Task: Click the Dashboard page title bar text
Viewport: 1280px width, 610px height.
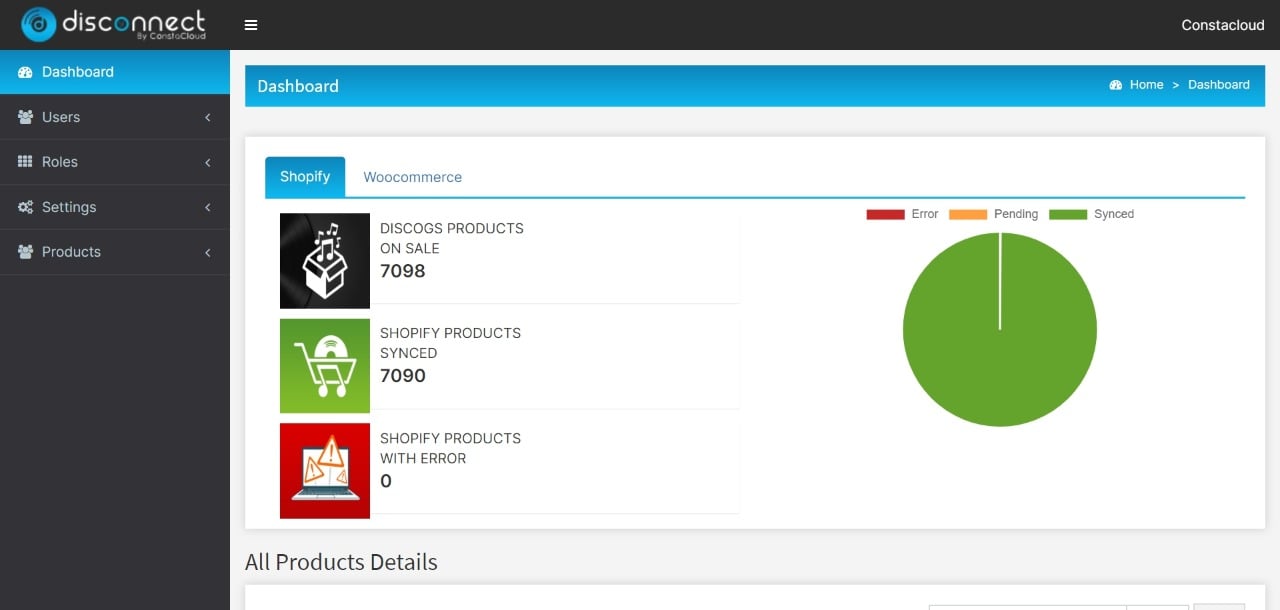Action: tap(298, 86)
